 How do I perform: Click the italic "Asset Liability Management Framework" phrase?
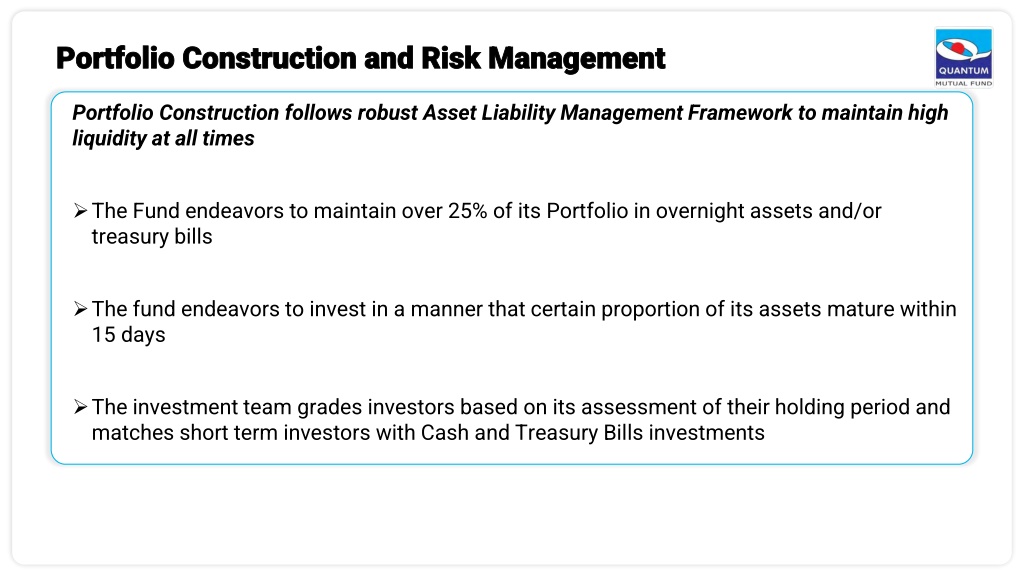point(607,113)
